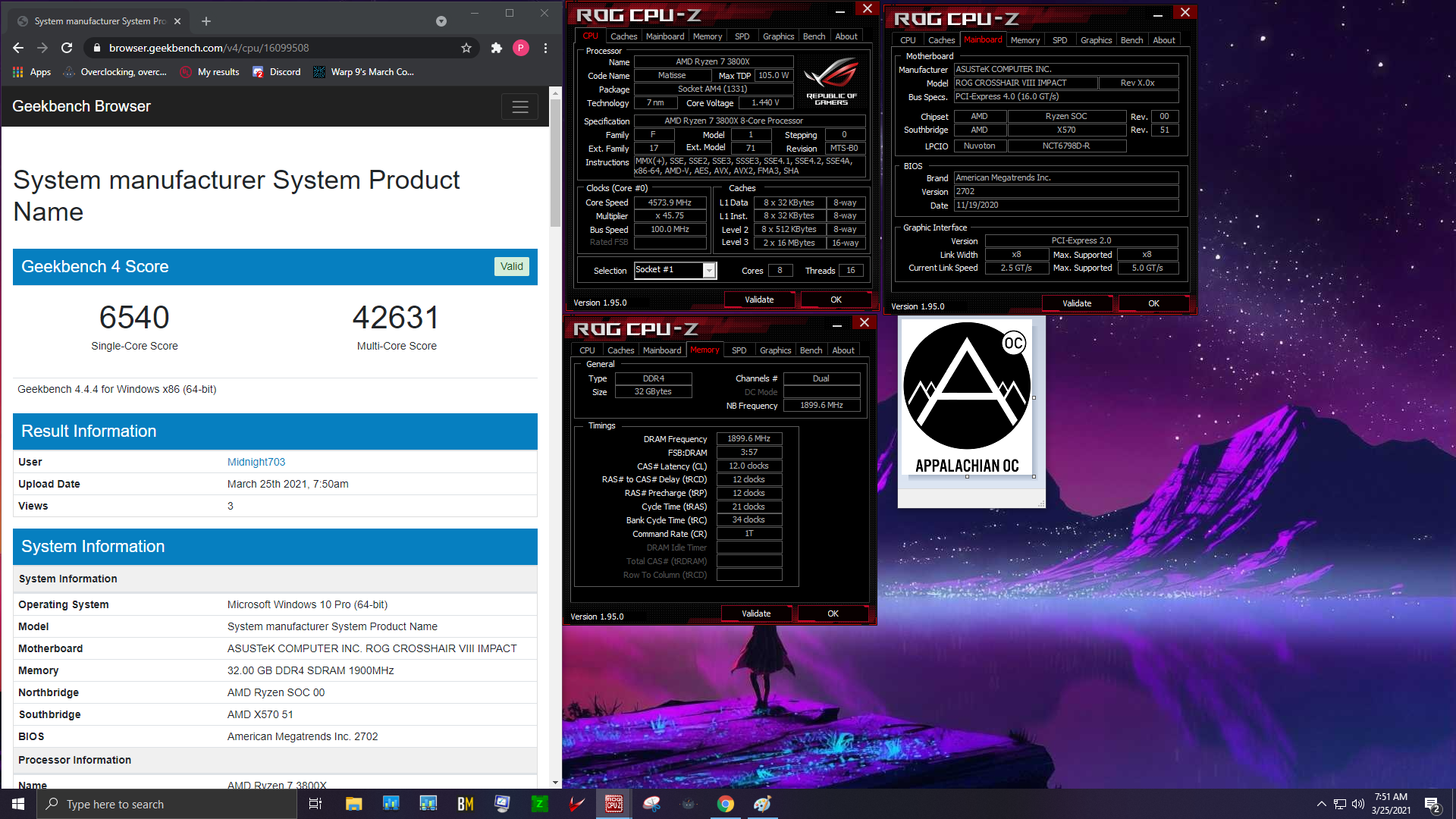Viewport: 1456px width, 819px height.
Task: Open the Discord bookmark
Action: [277, 72]
